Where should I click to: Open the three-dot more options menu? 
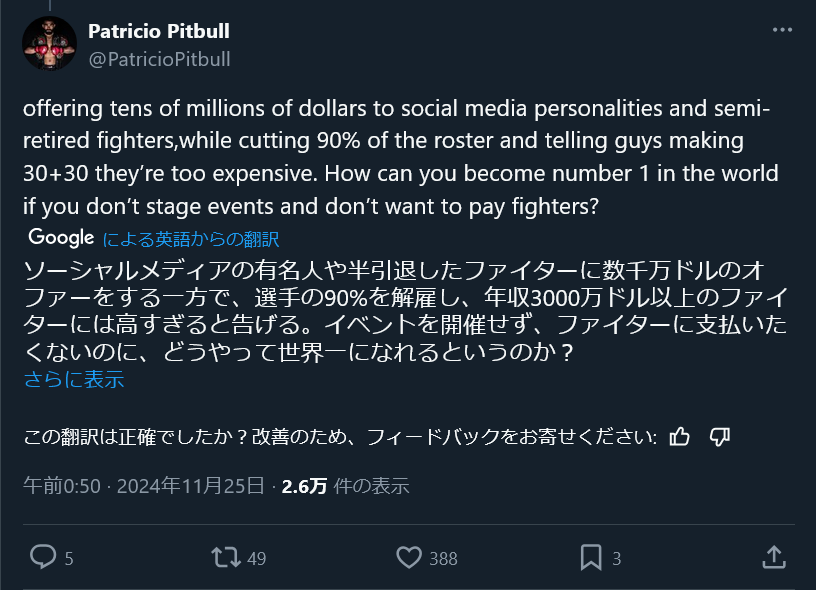(782, 31)
